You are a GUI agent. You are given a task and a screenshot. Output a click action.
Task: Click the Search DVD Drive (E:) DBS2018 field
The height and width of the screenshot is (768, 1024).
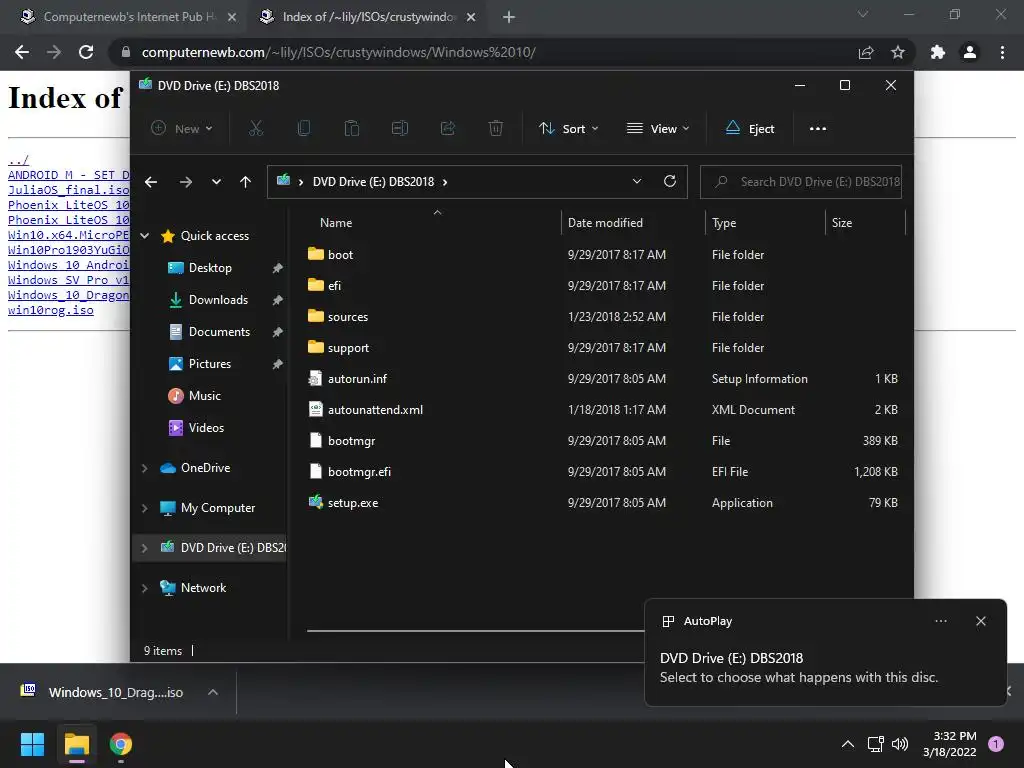[x=801, y=182]
